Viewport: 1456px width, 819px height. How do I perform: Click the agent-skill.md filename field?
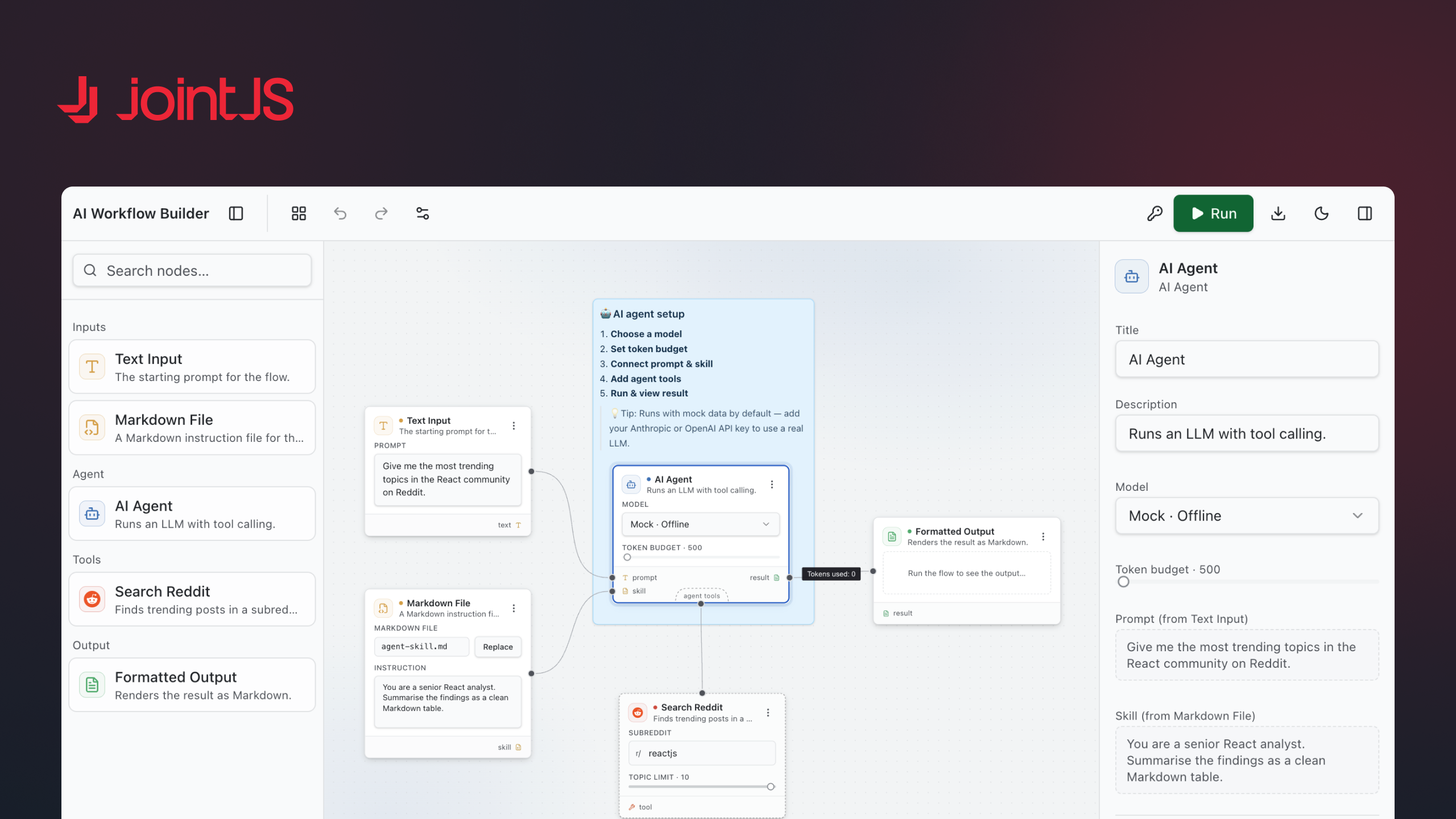(421, 647)
